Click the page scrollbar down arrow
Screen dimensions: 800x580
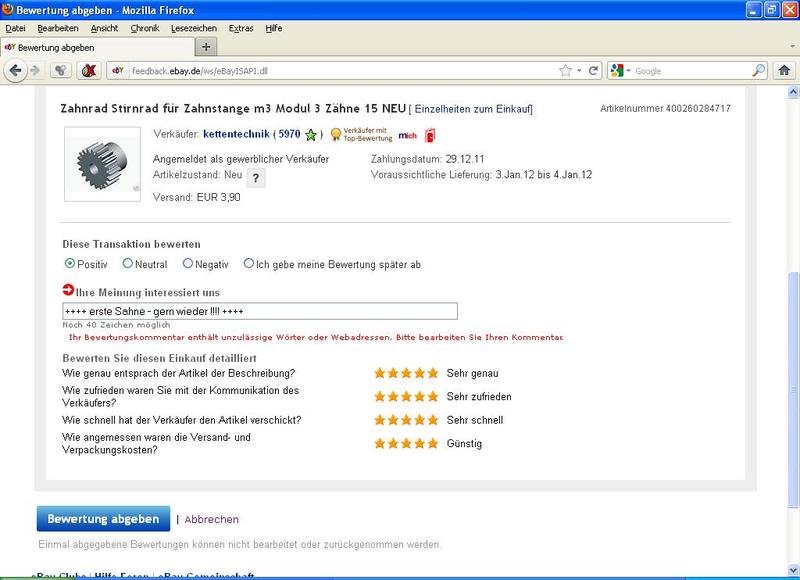793,570
